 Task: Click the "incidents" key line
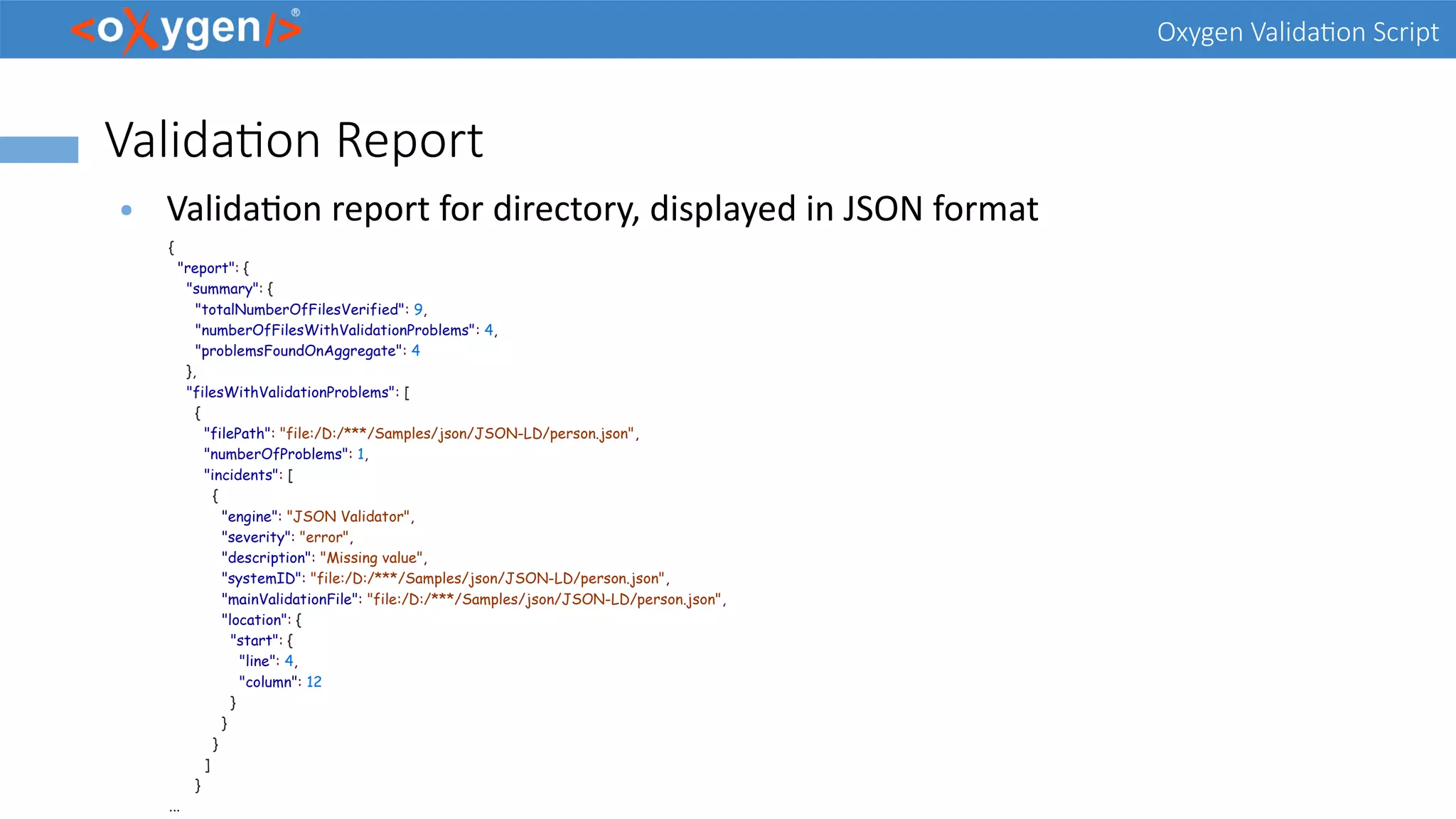pyautogui.click(x=248, y=475)
